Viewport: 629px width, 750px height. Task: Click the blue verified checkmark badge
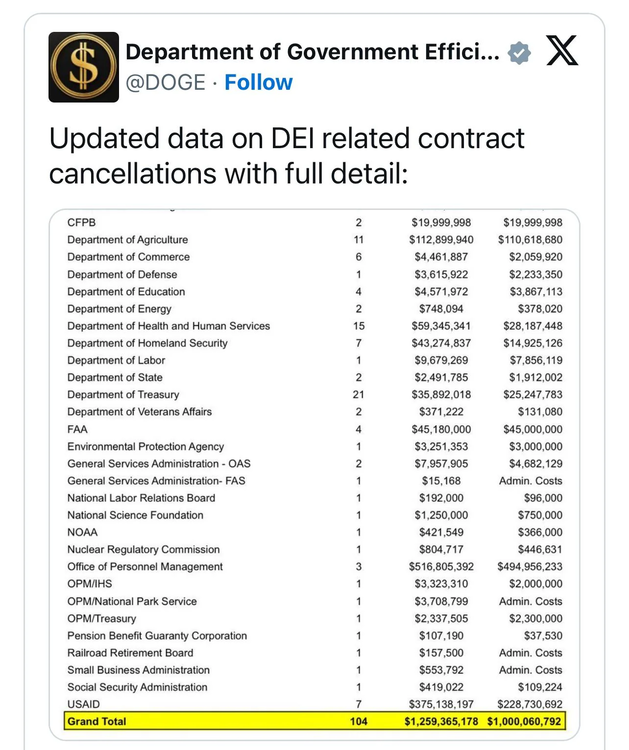(520, 52)
